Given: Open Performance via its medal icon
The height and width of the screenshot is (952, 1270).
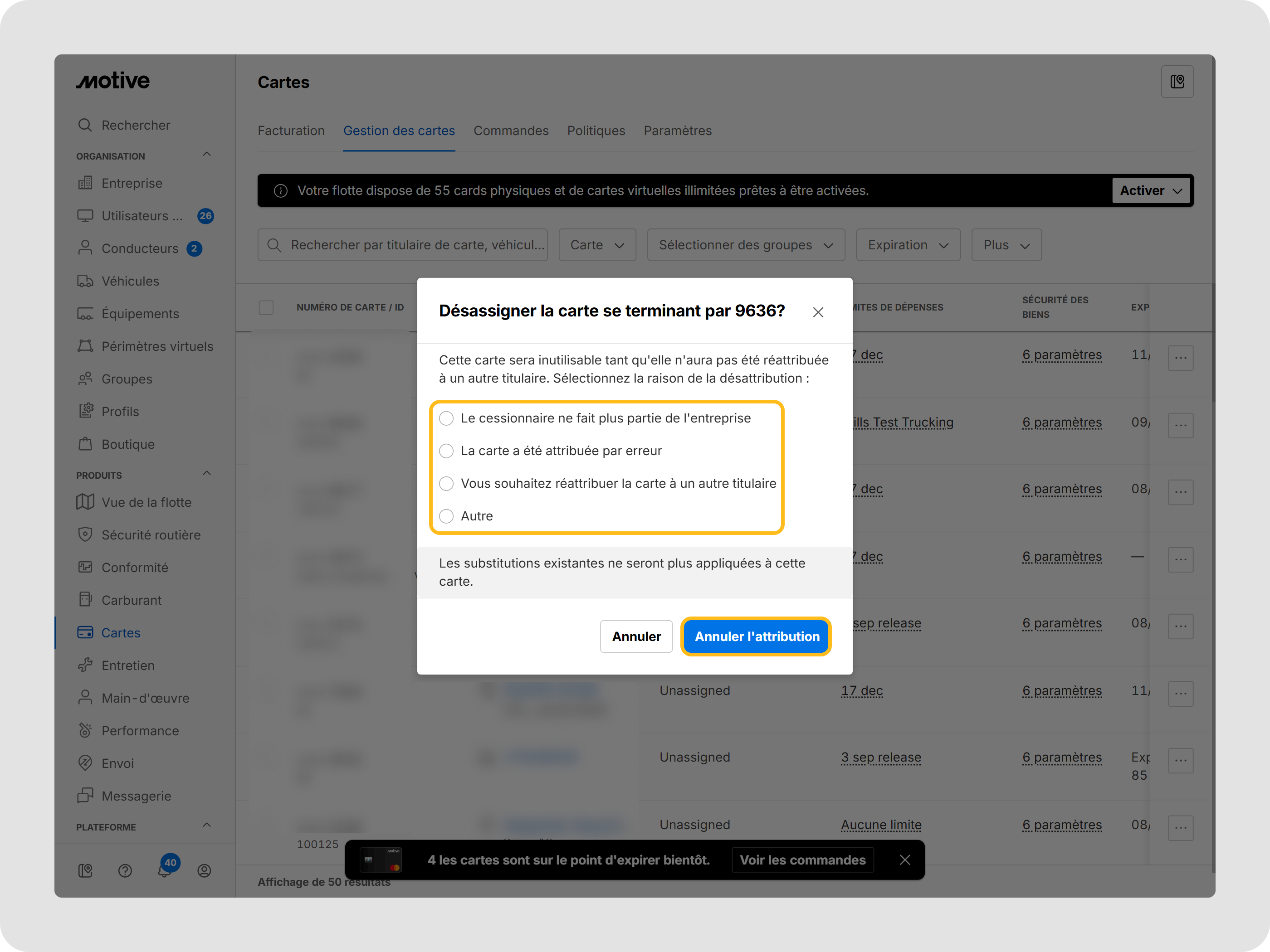Looking at the screenshot, I should click(85, 730).
